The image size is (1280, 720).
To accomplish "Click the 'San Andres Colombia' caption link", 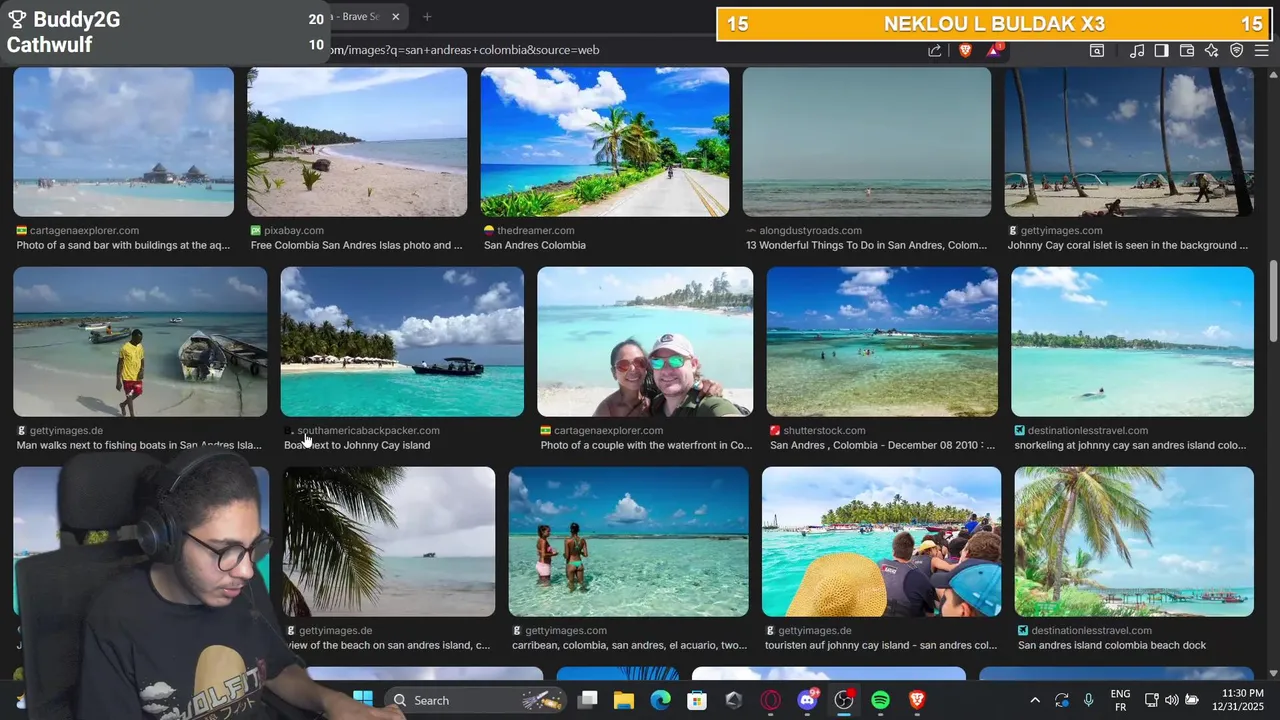I will coord(535,245).
